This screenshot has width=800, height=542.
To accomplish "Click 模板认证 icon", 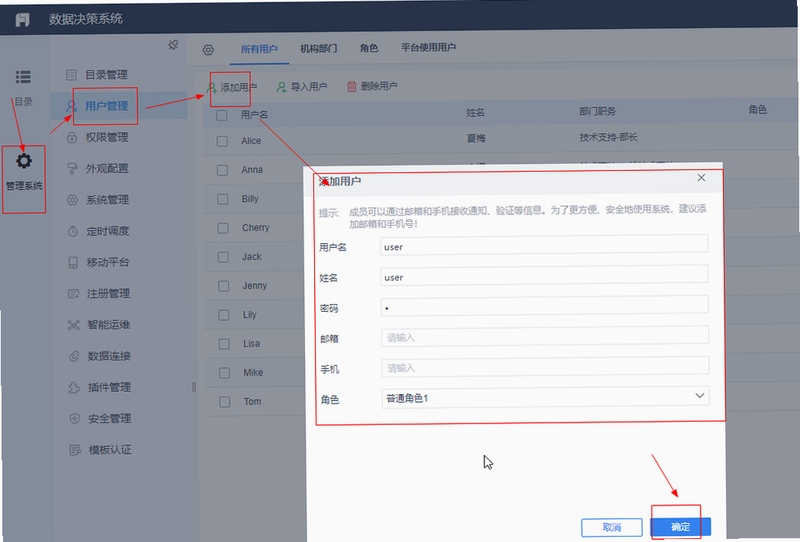I will [74, 450].
